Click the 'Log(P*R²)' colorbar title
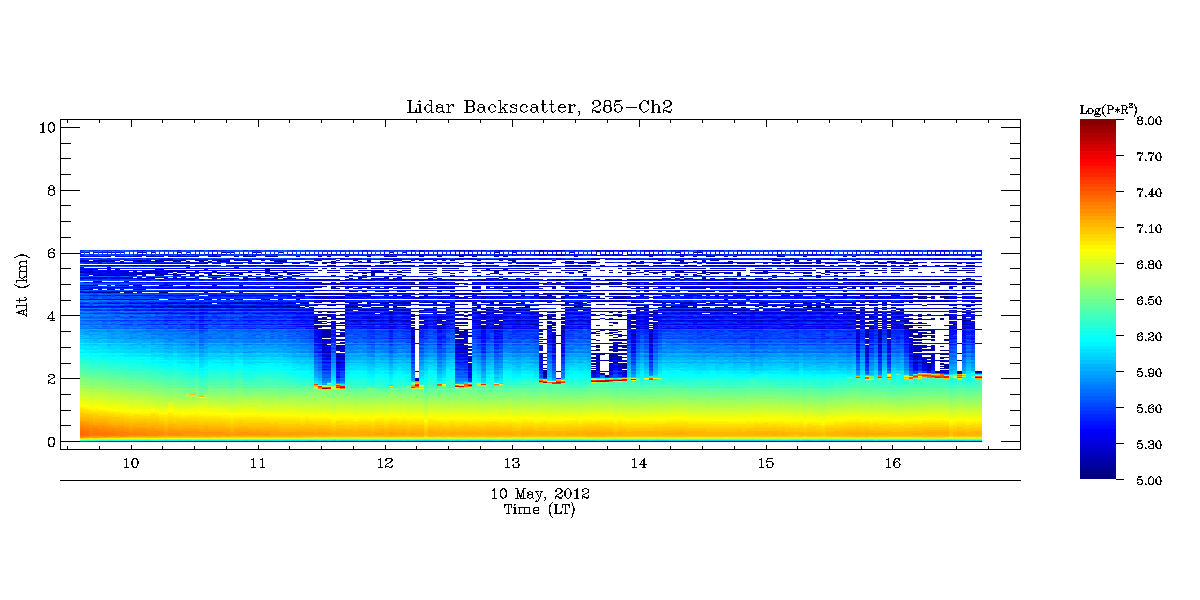 (x=1108, y=109)
